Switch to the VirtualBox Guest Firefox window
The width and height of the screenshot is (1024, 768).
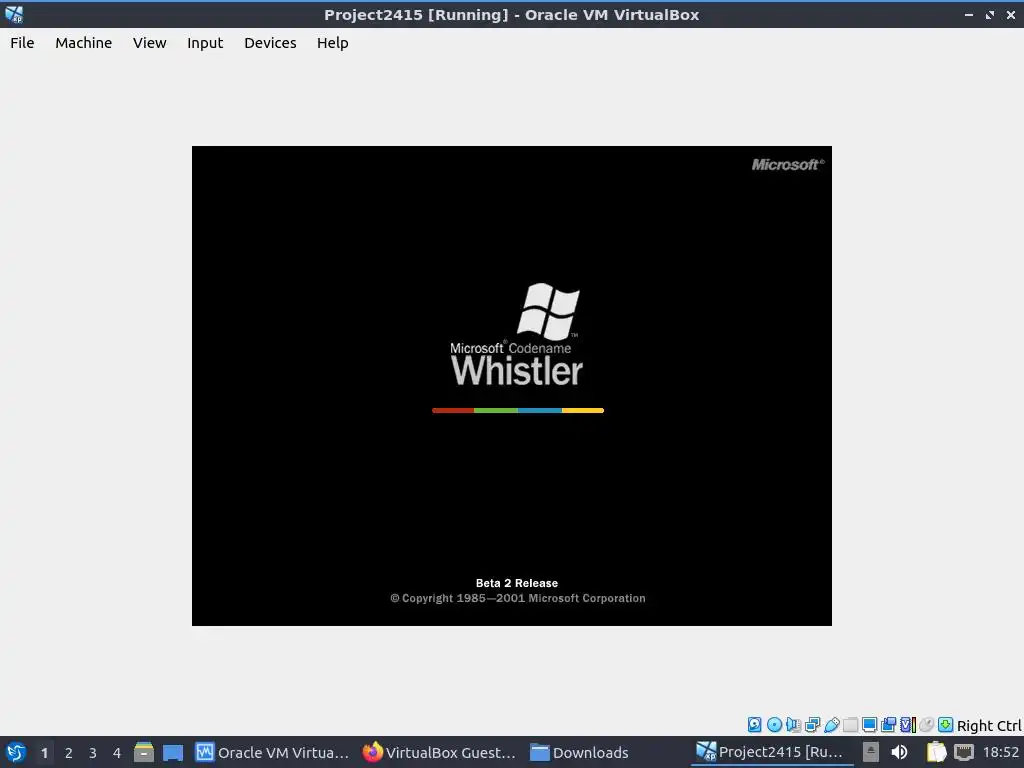tap(440, 752)
